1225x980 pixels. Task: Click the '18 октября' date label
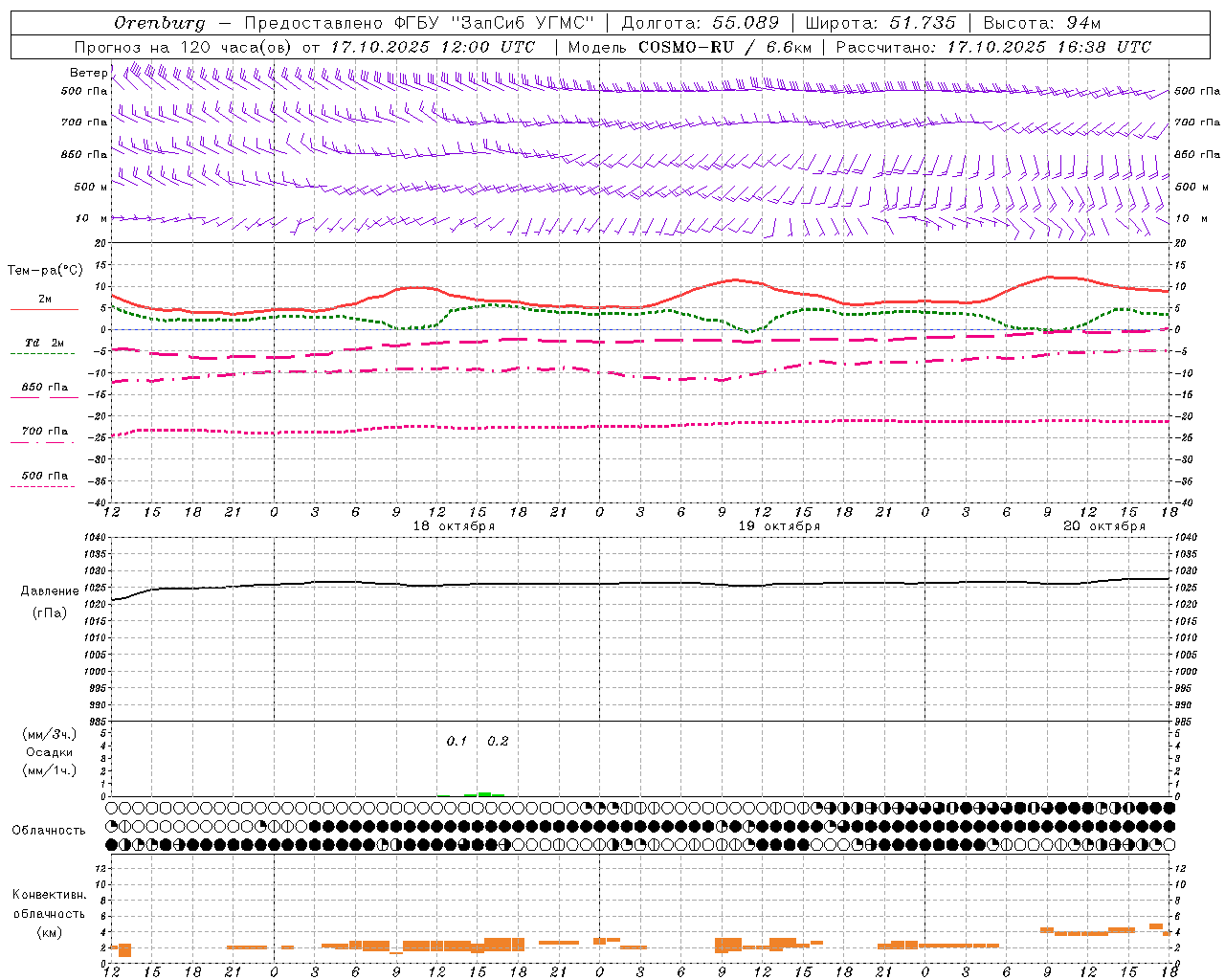[x=454, y=526]
